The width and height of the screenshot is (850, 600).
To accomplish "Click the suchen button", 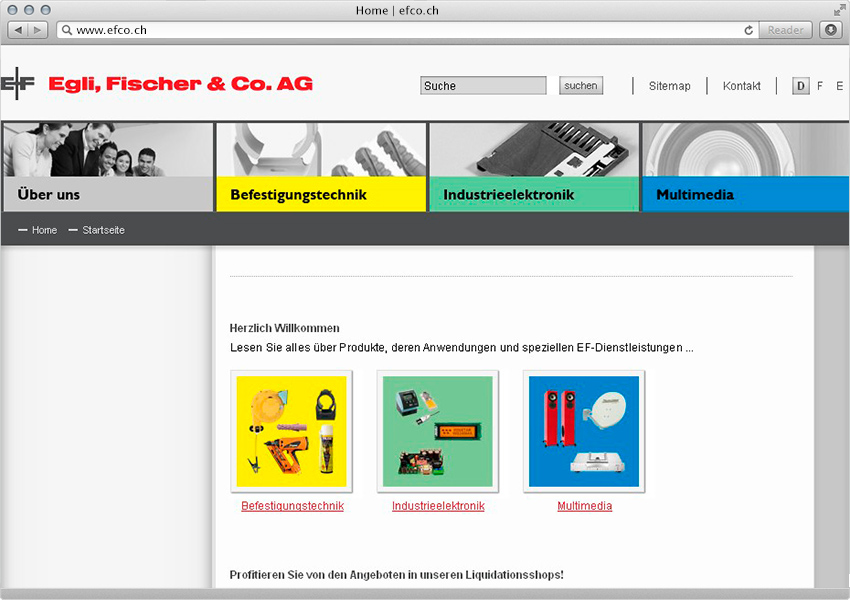I will point(581,86).
